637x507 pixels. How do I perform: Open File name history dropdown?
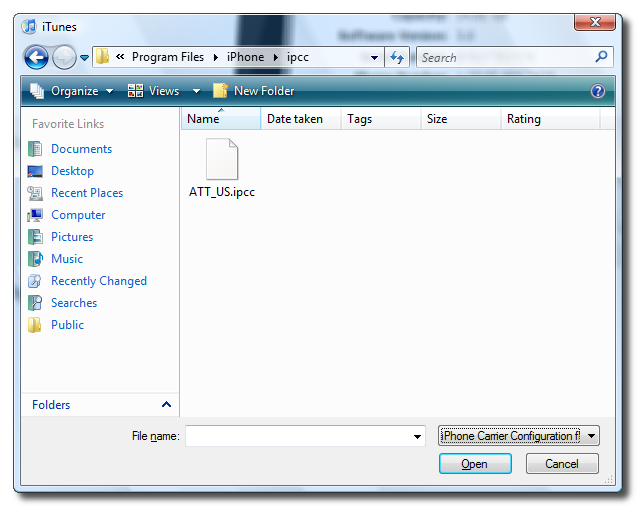417,436
